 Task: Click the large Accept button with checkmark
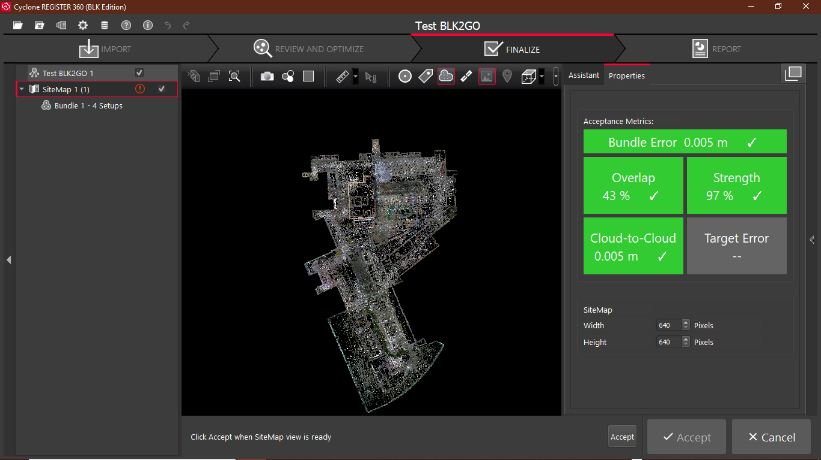pyautogui.click(x=686, y=437)
